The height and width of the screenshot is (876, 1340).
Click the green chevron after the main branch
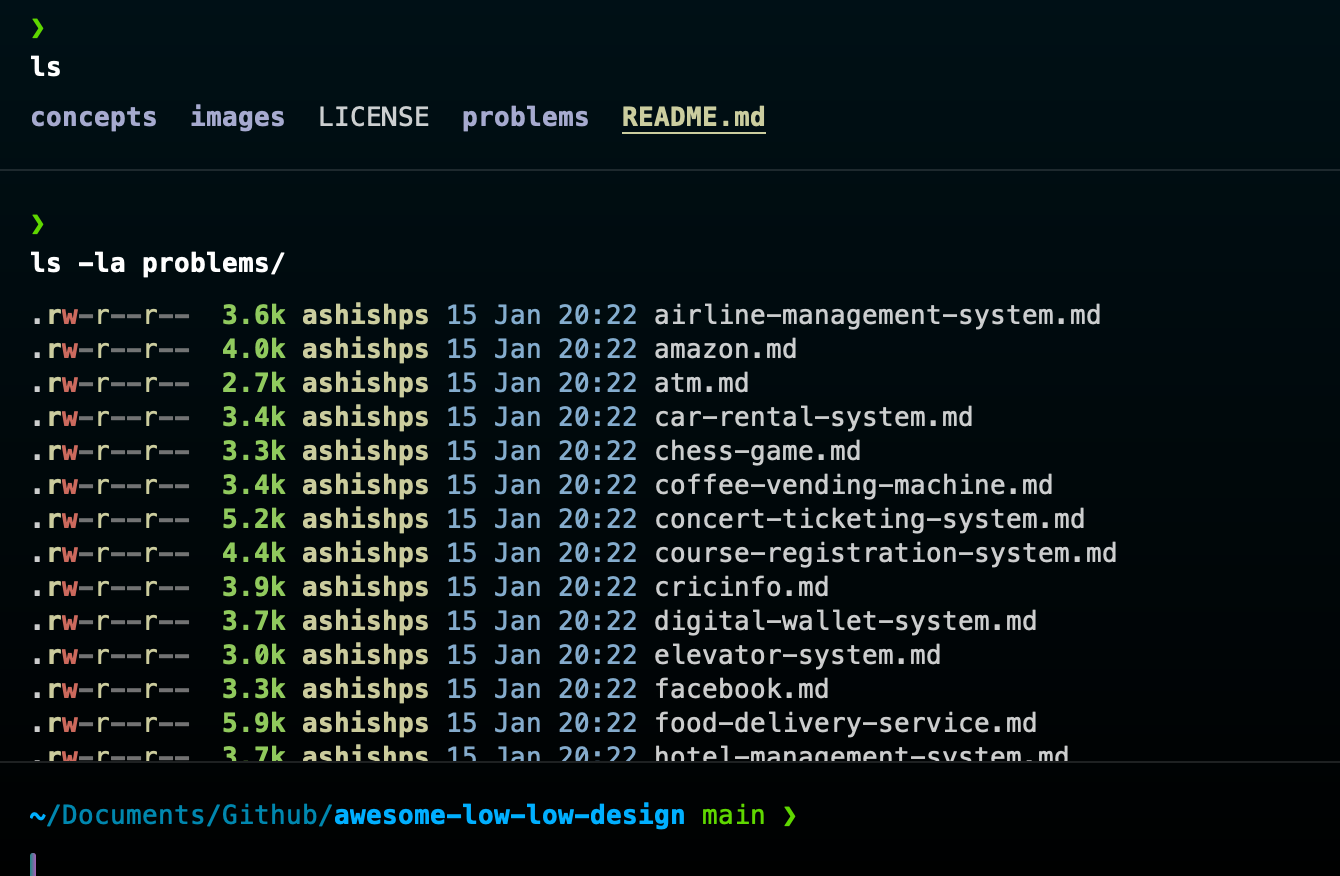pyautogui.click(x=790, y=816)
